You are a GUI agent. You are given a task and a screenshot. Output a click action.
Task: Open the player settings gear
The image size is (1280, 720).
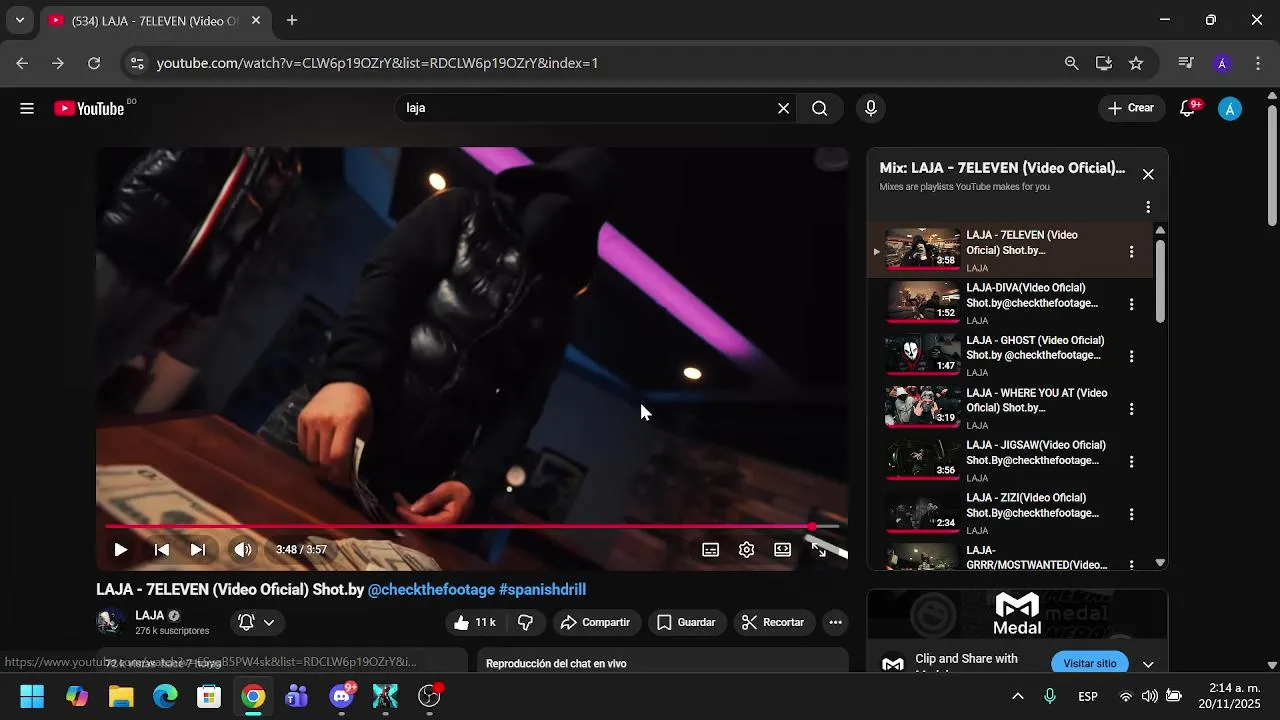[746, 549]
